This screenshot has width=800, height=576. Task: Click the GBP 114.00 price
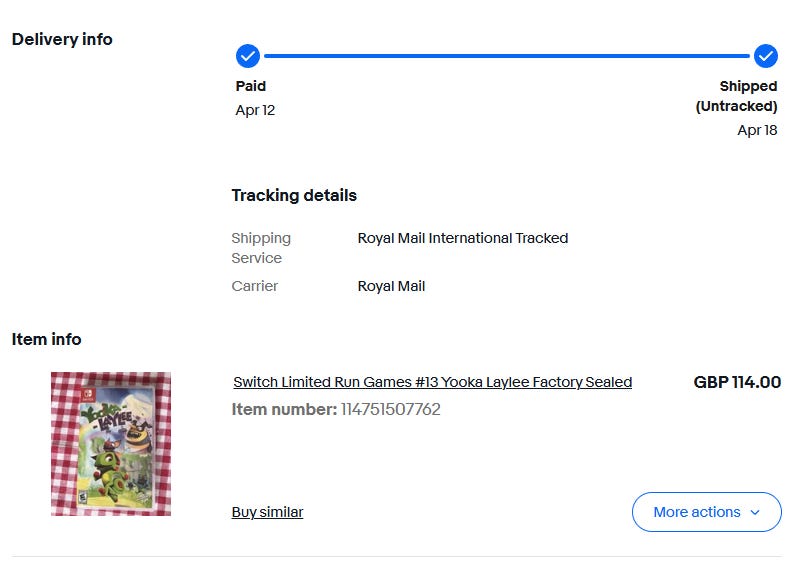737,382
